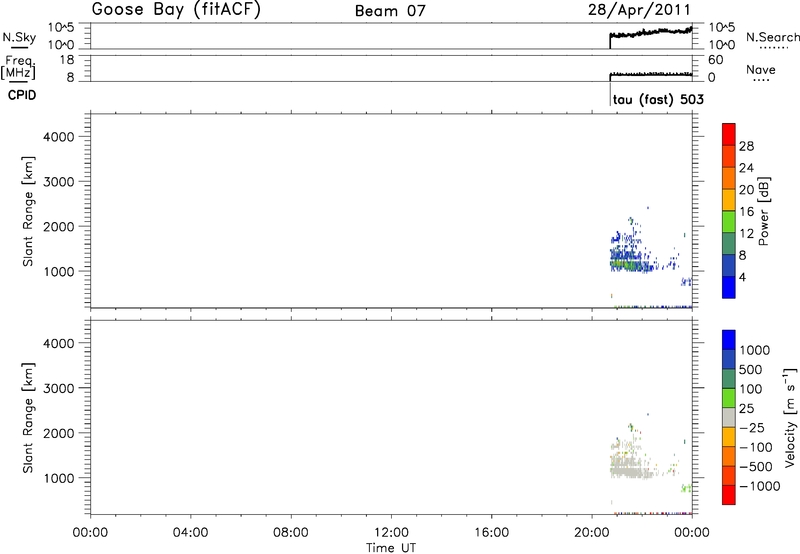
Task: Click the '04:00' time axis tick label
Action: [x=190, y=533]
